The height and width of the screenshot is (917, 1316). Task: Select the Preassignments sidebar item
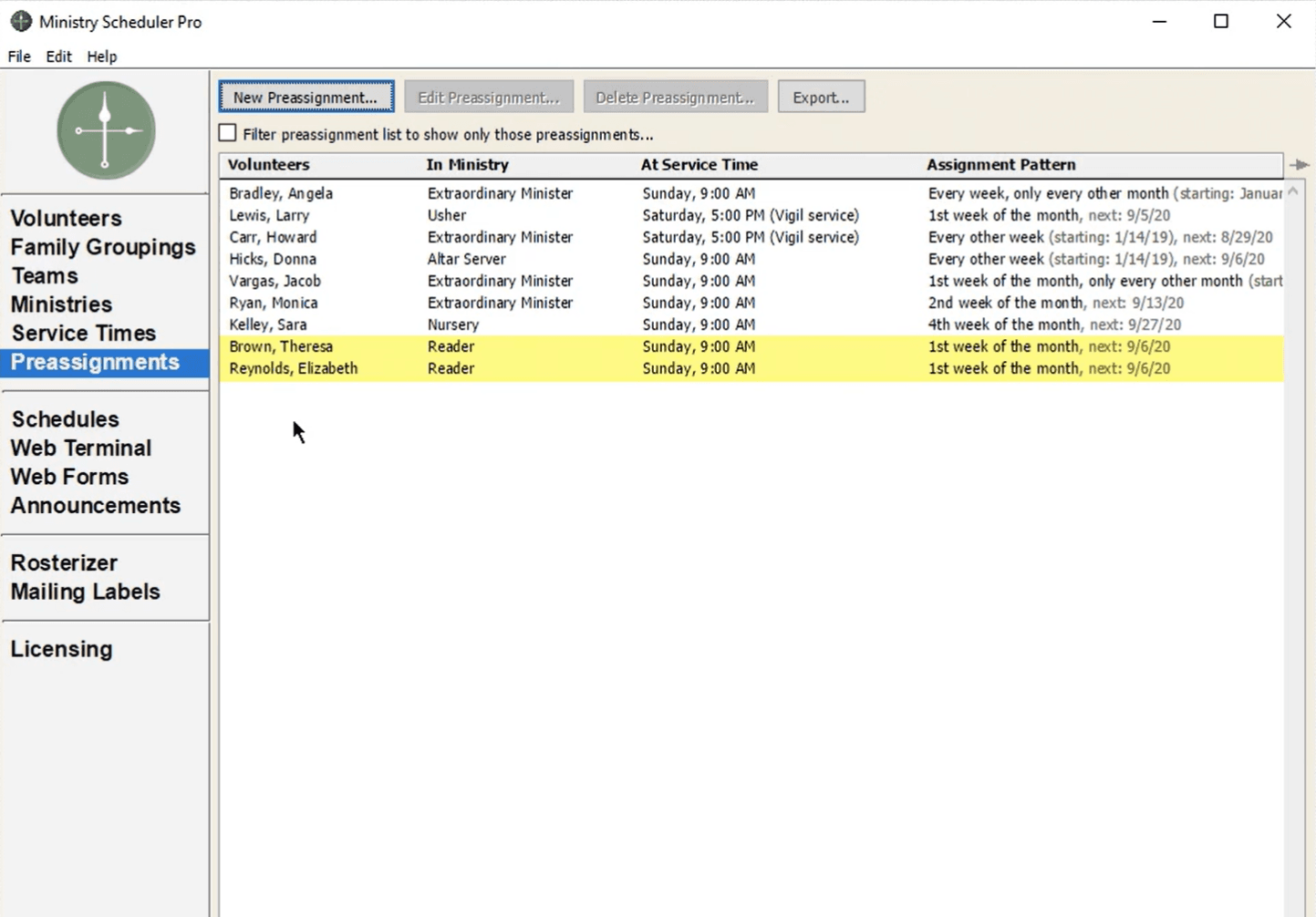105,362
